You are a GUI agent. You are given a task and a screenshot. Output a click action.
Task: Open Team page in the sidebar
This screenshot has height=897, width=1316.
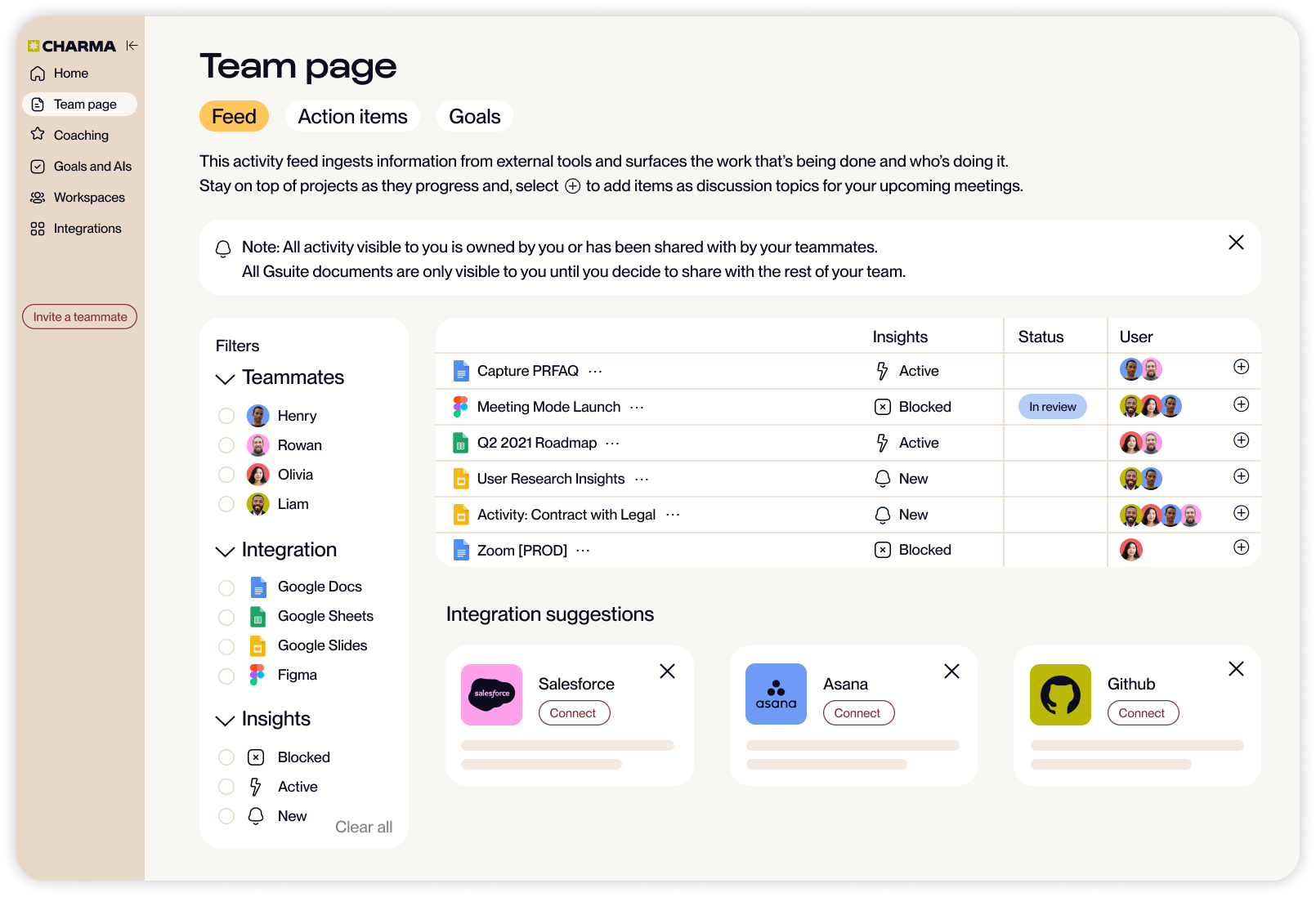pyautogui.click(x=79, y=105)
